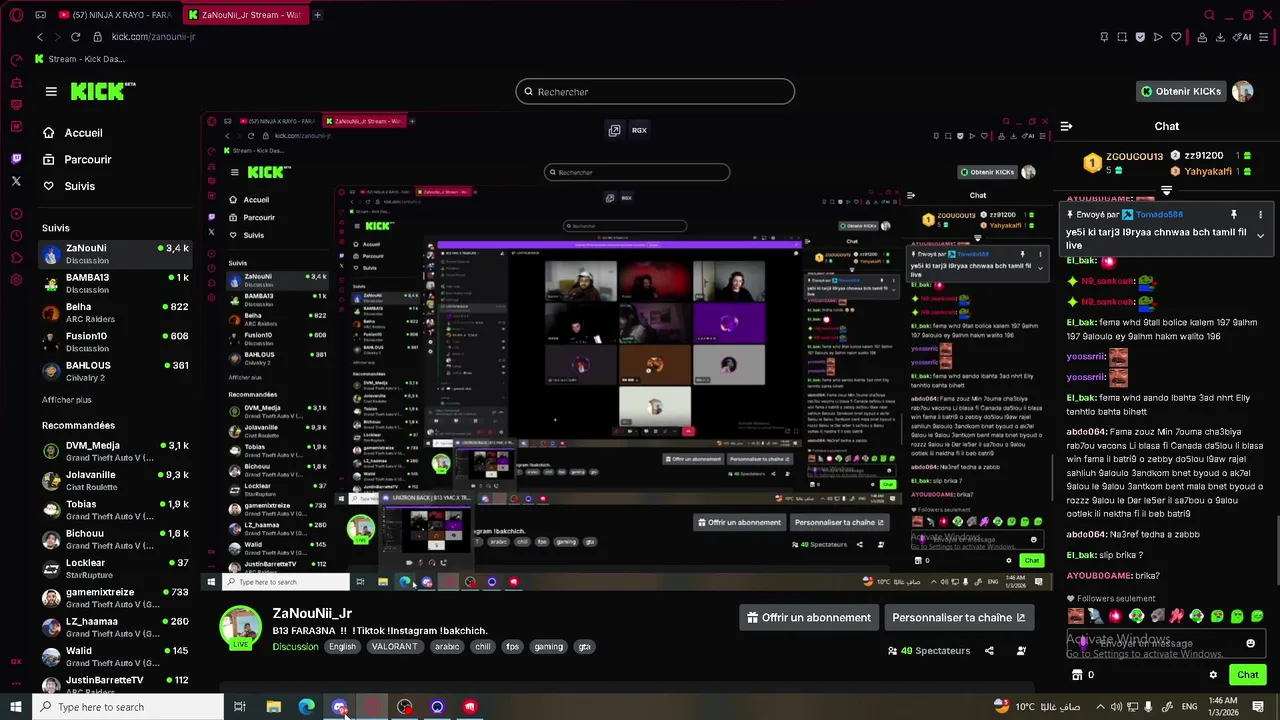Viewport: 1280px width, 720px height.
Task: Share the stream via share icon
Action: coord(989,651)
